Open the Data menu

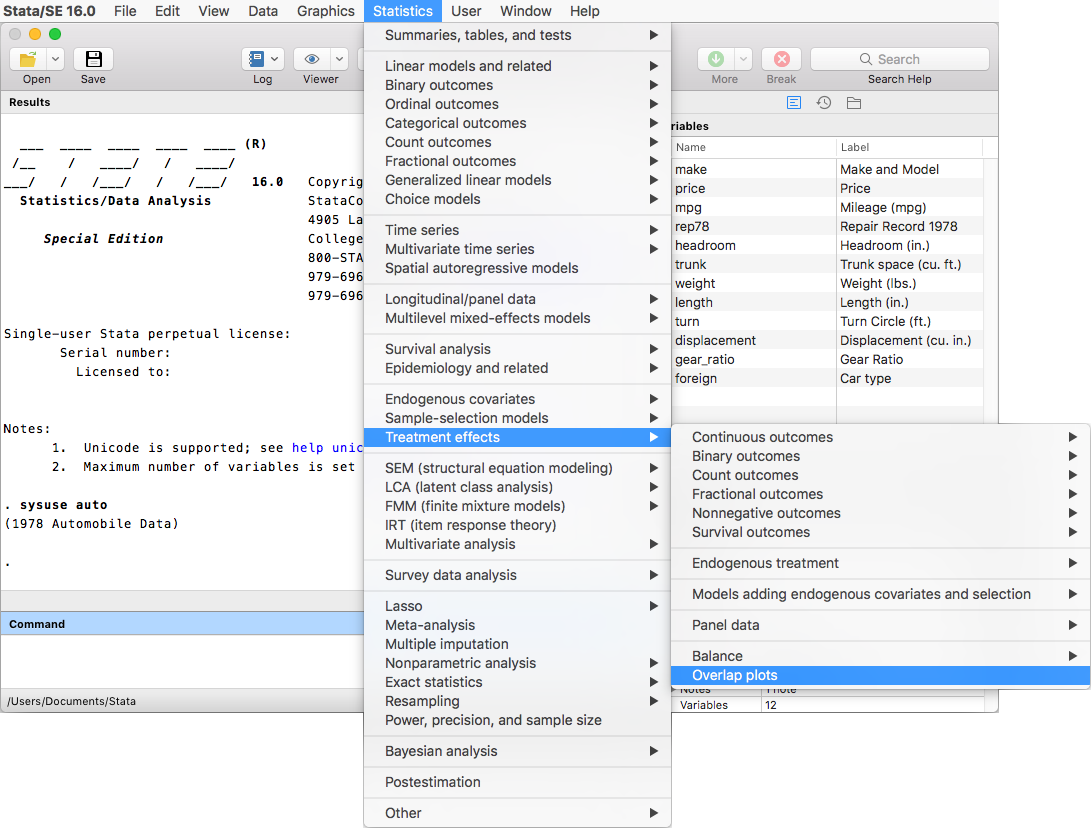(x=263, y=11)
